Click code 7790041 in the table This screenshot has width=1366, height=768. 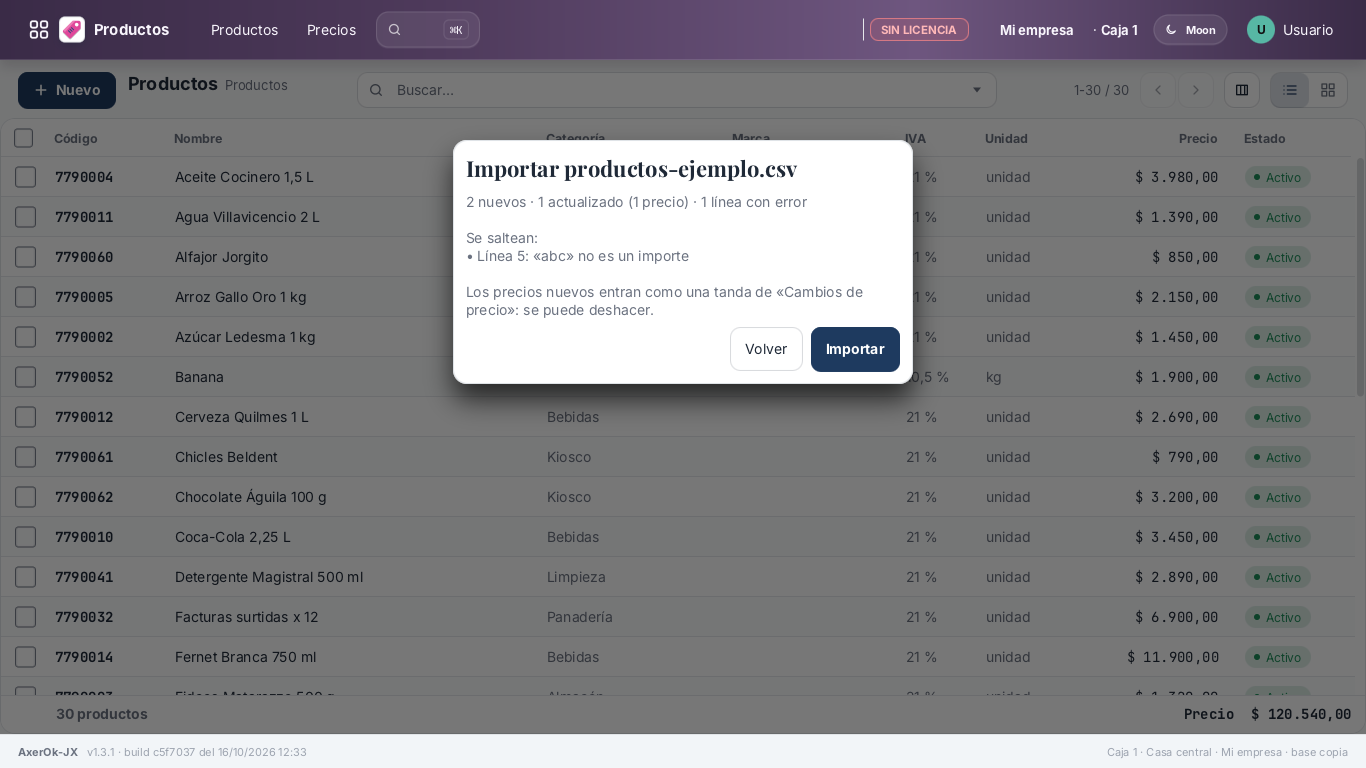pyautogui.click(x=84, y=577)
